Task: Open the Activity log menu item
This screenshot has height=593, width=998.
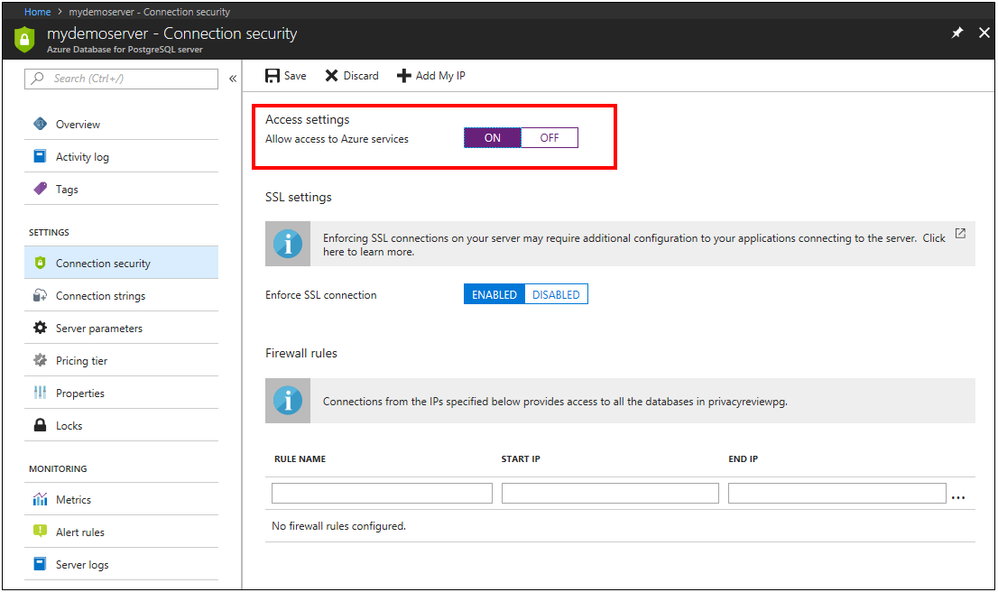Action: (121, 157)
